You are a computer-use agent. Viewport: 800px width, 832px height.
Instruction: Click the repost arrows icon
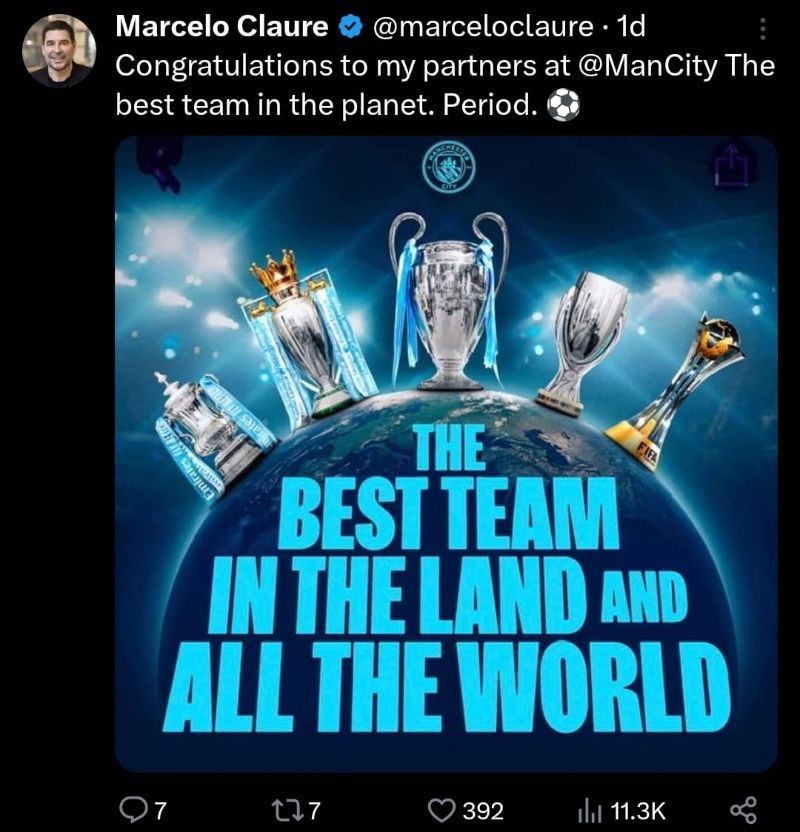[x=287, y=810]
